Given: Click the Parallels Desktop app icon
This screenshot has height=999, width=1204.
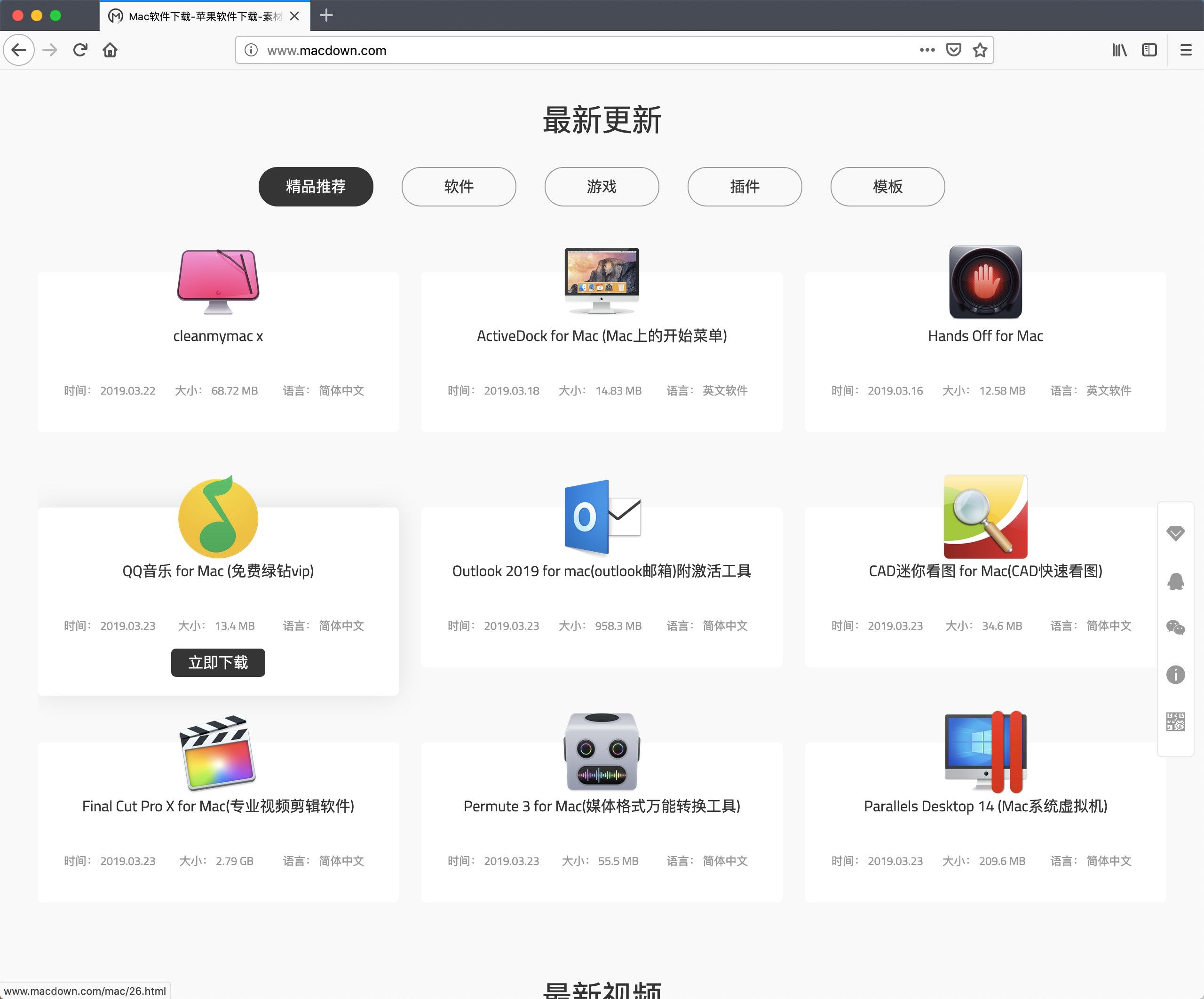Looking at the screenshot, I should [986, 752].
